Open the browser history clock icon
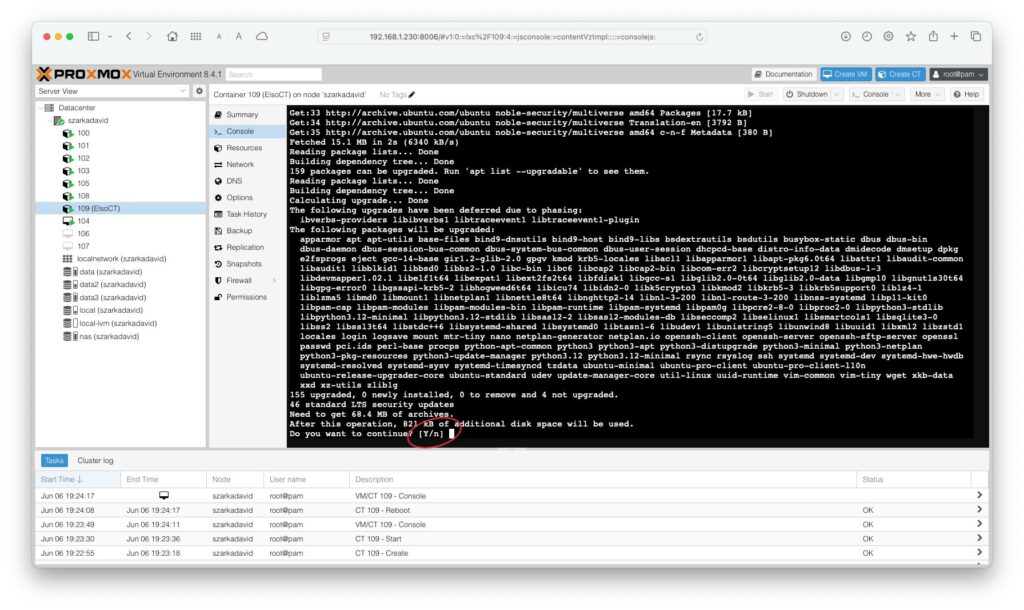 867,37
